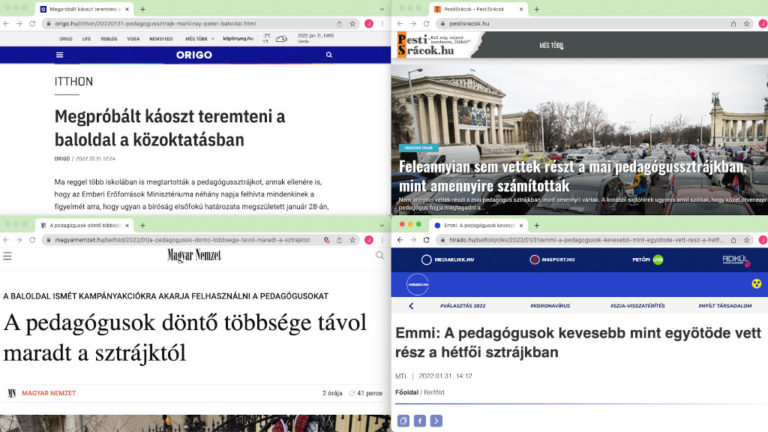
Task: Go back in the hirado.hu window
Action: 400,240
